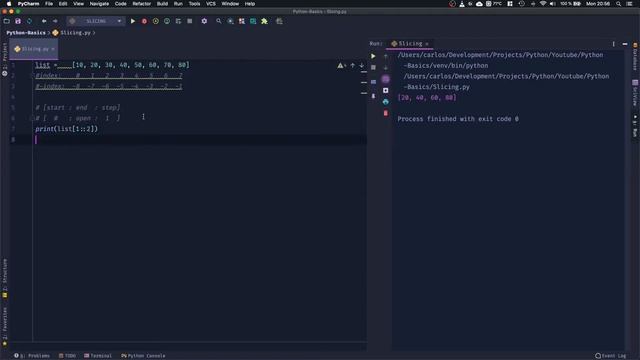Run with coverage toolbar icon

[156, 21]
